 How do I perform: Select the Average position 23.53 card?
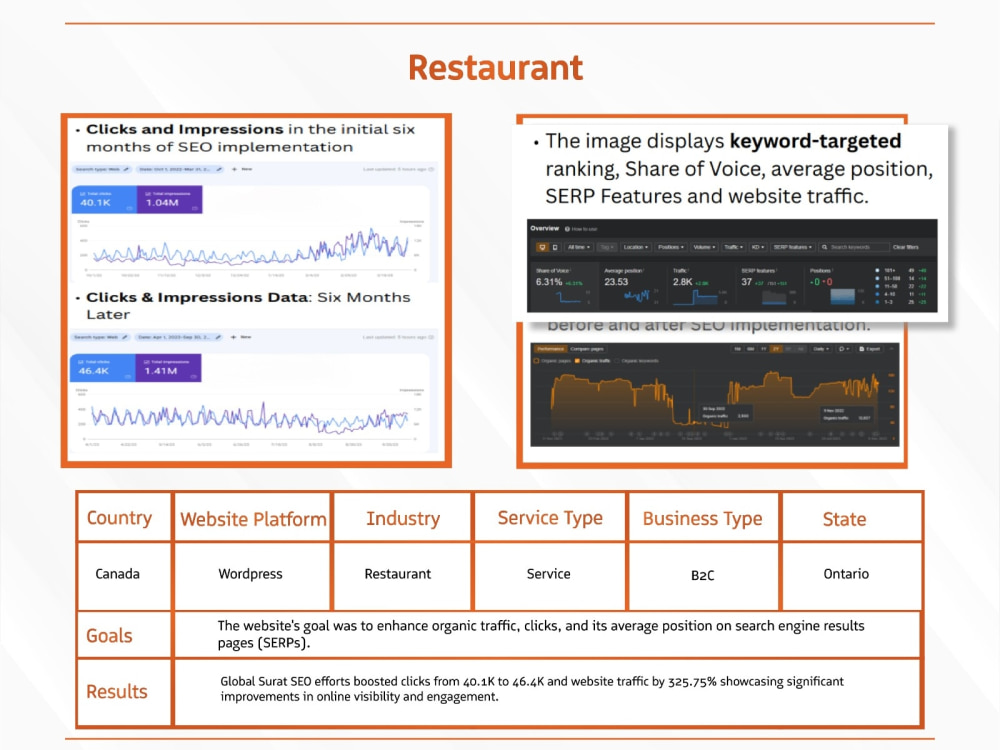tap(631, 286)
